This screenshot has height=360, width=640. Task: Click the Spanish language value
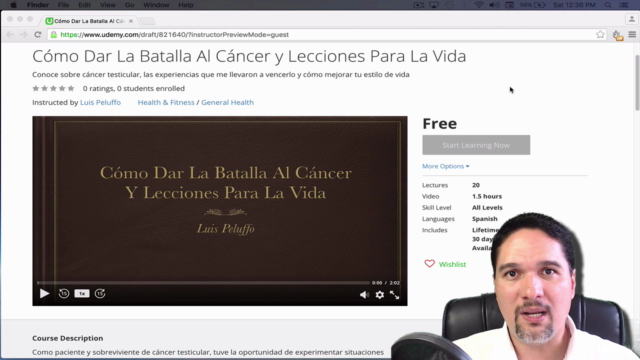tap(484, 219)
